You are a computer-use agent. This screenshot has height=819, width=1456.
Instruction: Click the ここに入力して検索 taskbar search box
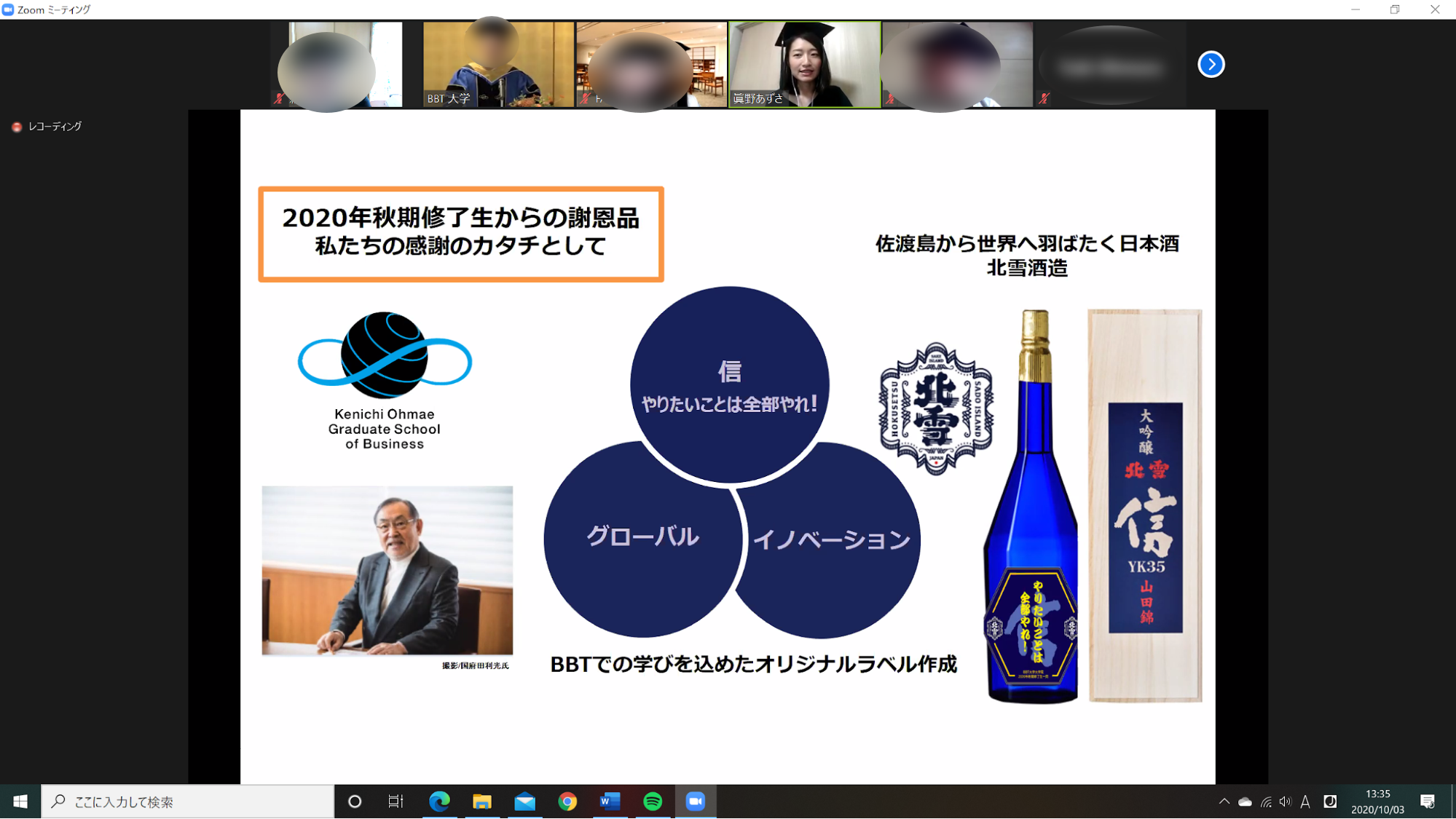pyautogui.click(x=187, y=802)
